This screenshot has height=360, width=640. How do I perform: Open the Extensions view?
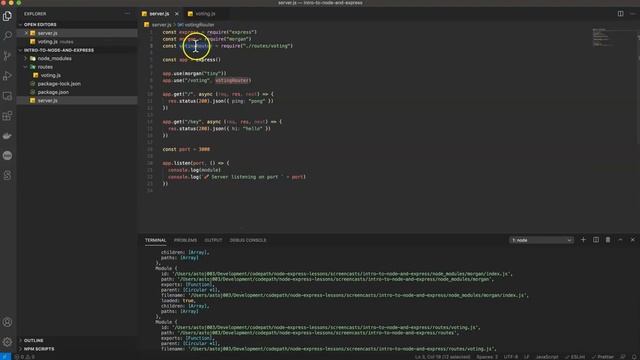point(7,116)
